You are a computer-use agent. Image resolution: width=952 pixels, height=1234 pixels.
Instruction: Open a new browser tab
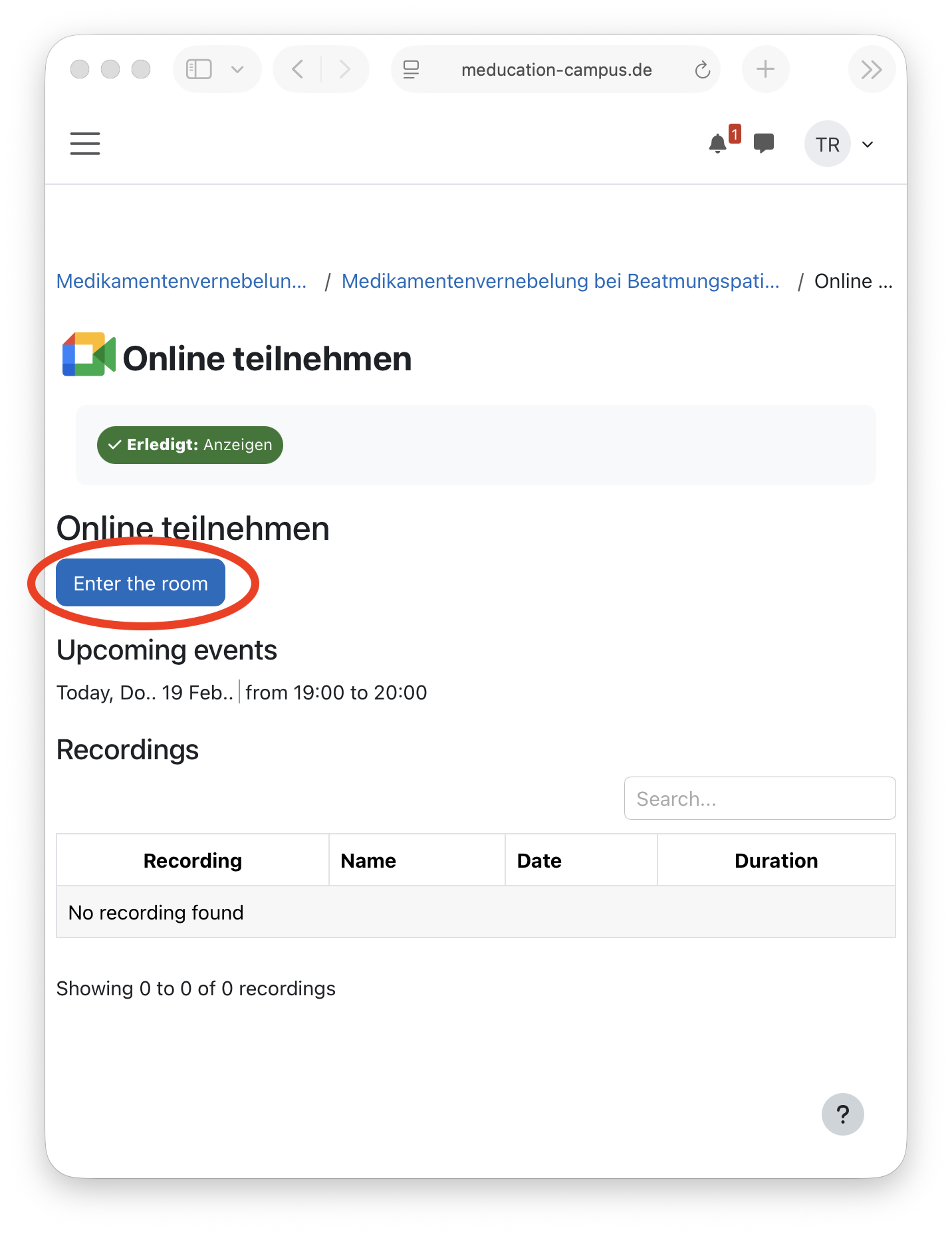(765, 69)
